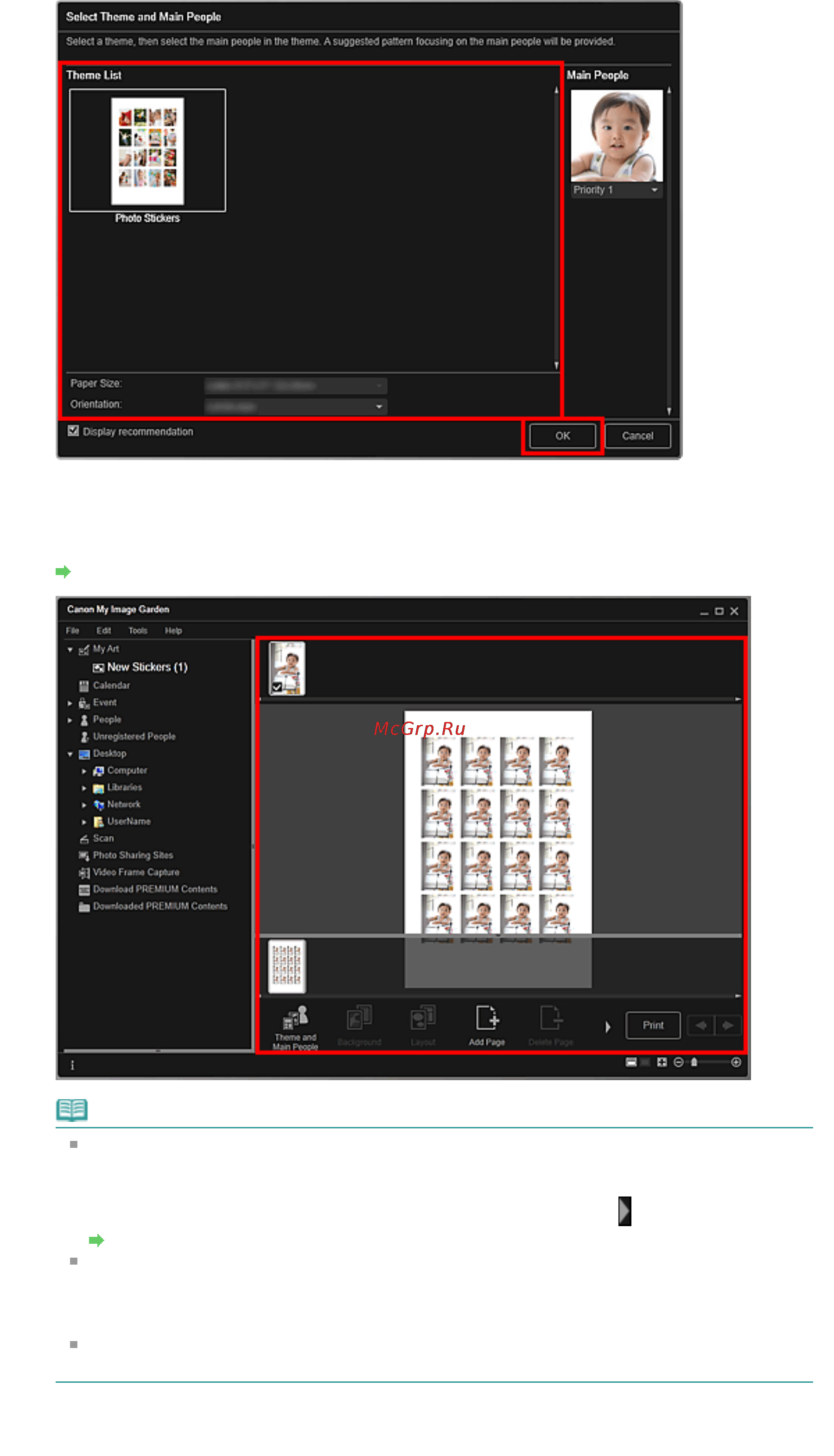Confirm the dialog with OK
The width and height of the screenshot is (834, 1456).
(562, 436)
